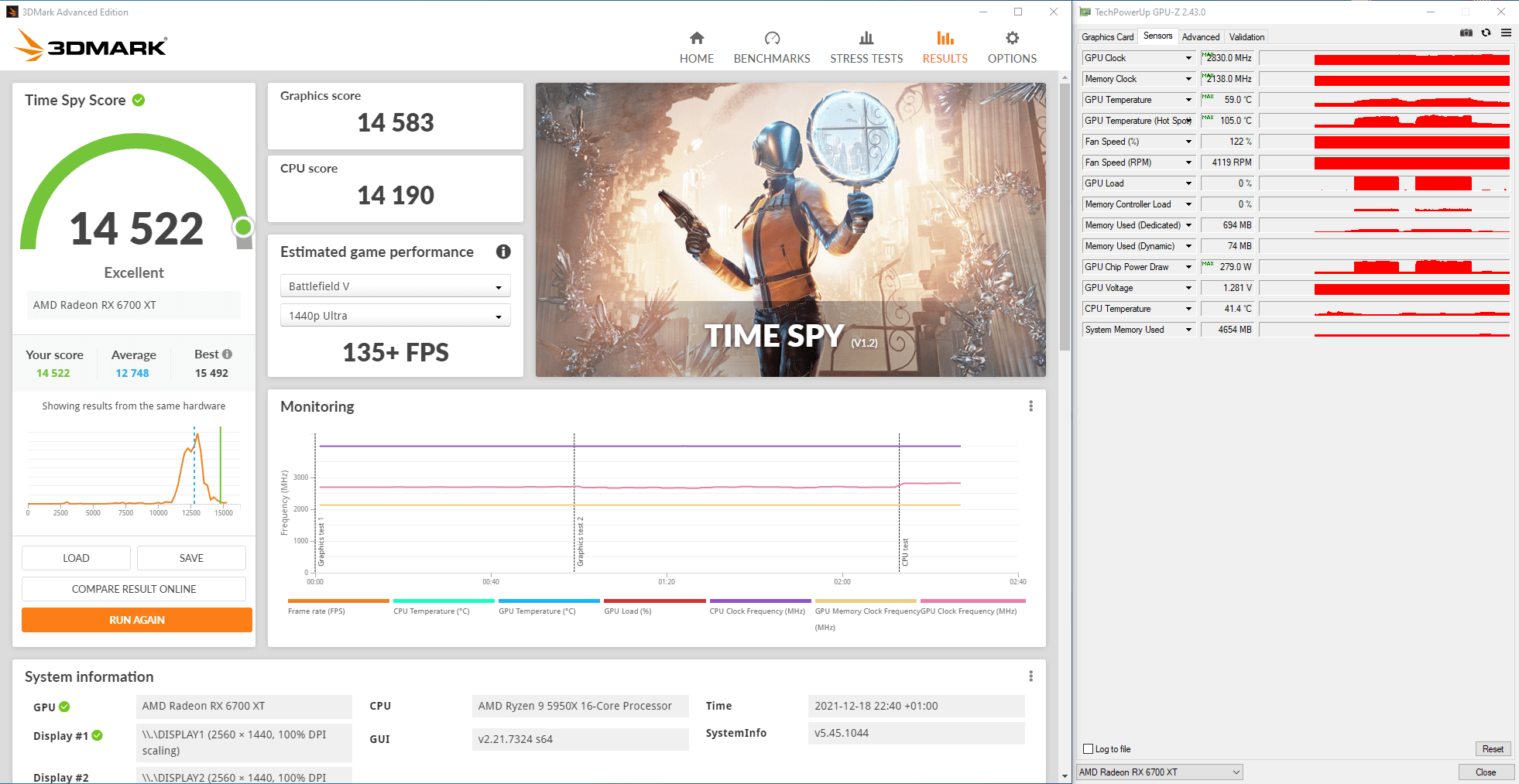Click the orange RUN AGAIN button
Viewport: 1519px width, 784px height.
pos(137,620)
